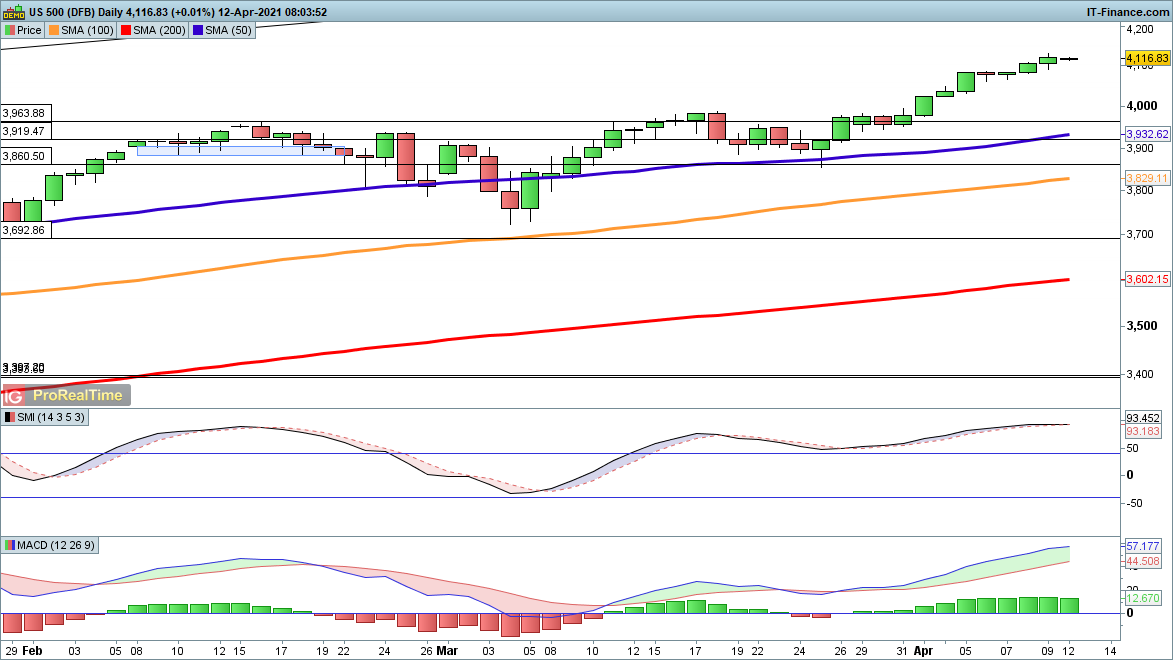1173x660 pixels.
Task: Open the SMI (14 3 5 3) settings label
Action: pos(51,417)
